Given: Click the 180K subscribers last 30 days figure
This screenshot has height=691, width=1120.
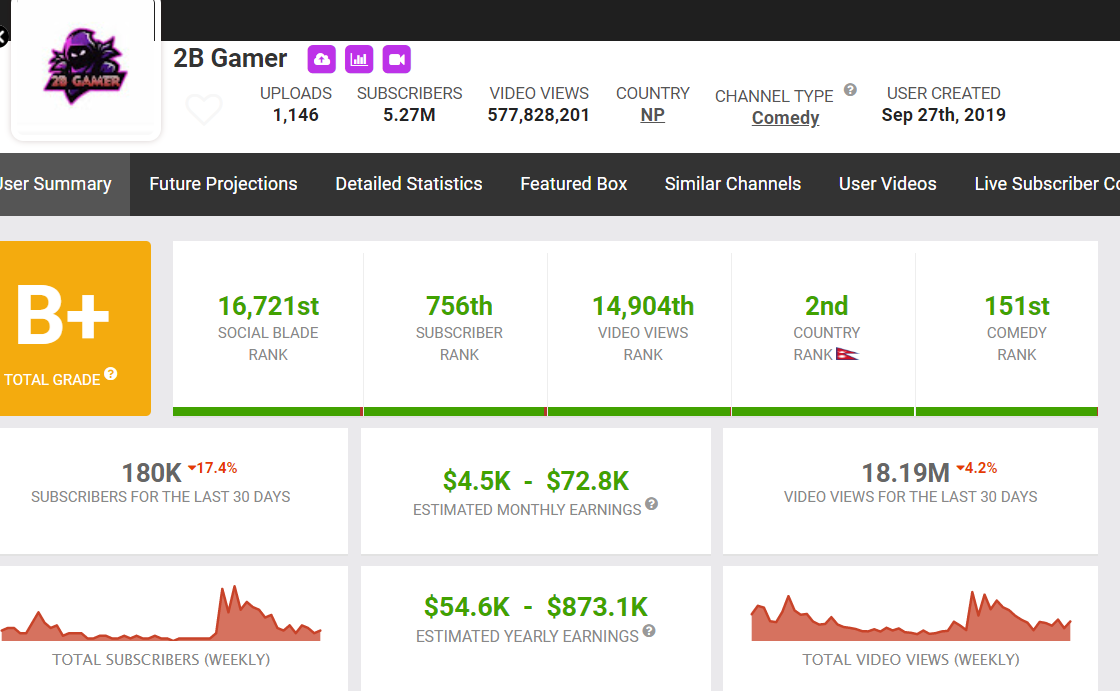Looking at the screenshot, I should click(x=151, y=473).
